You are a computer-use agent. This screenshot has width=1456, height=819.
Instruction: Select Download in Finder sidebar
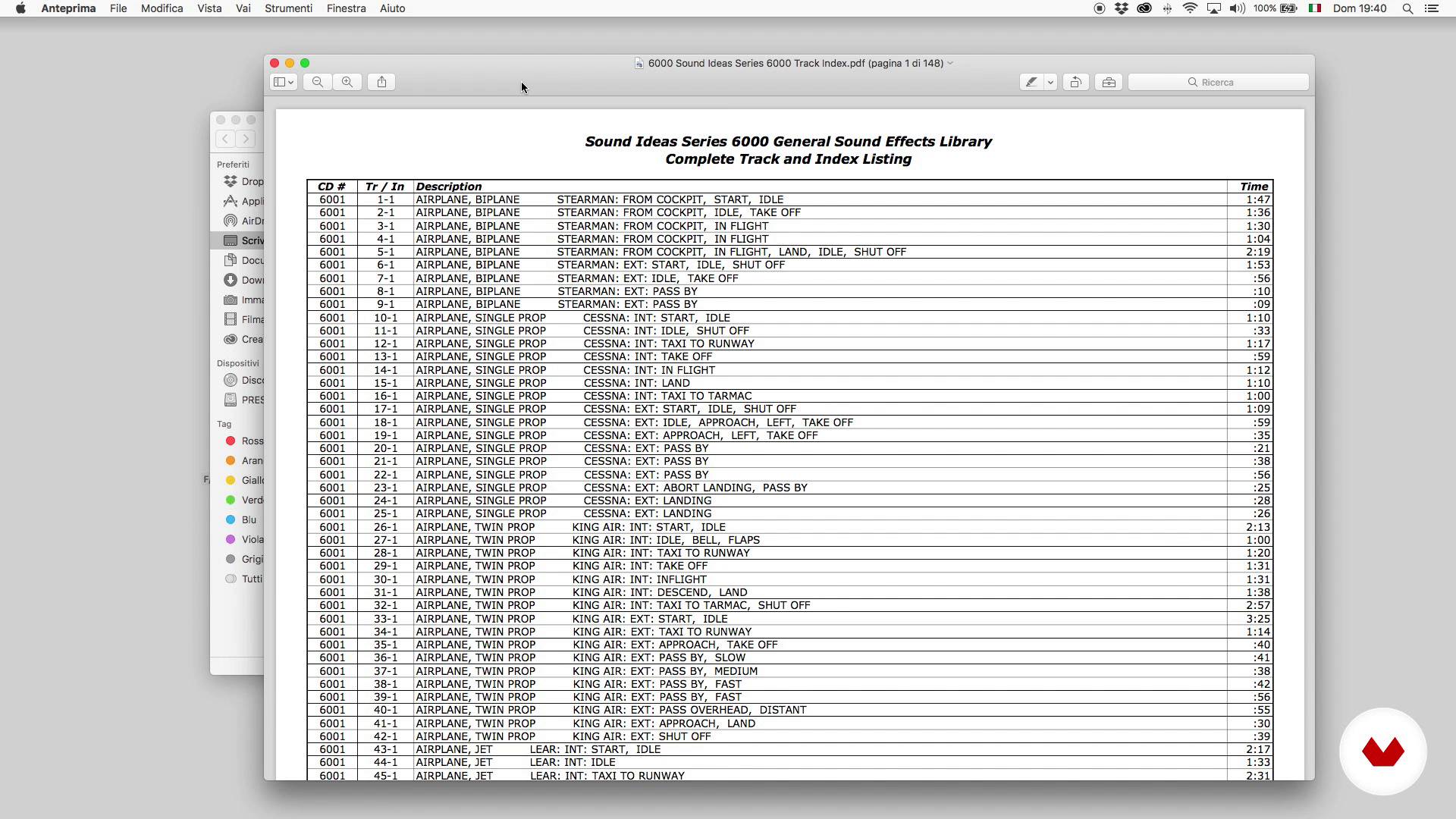237,281
